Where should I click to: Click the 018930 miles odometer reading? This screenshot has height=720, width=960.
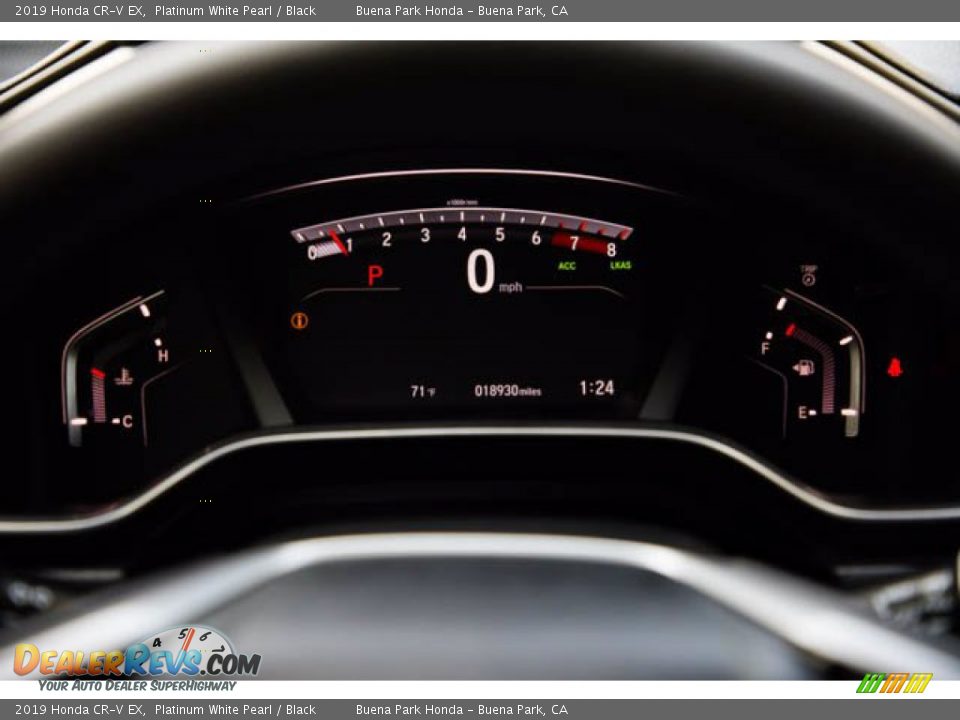[x=508, y=391]
